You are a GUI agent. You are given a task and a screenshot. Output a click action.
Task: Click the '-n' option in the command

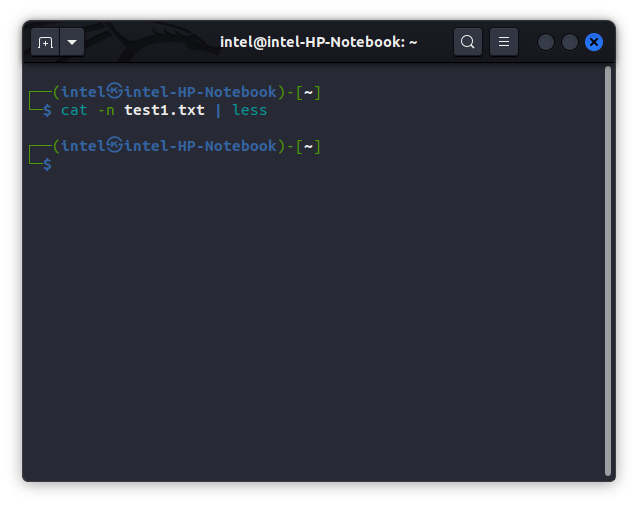tap(106, 110)
